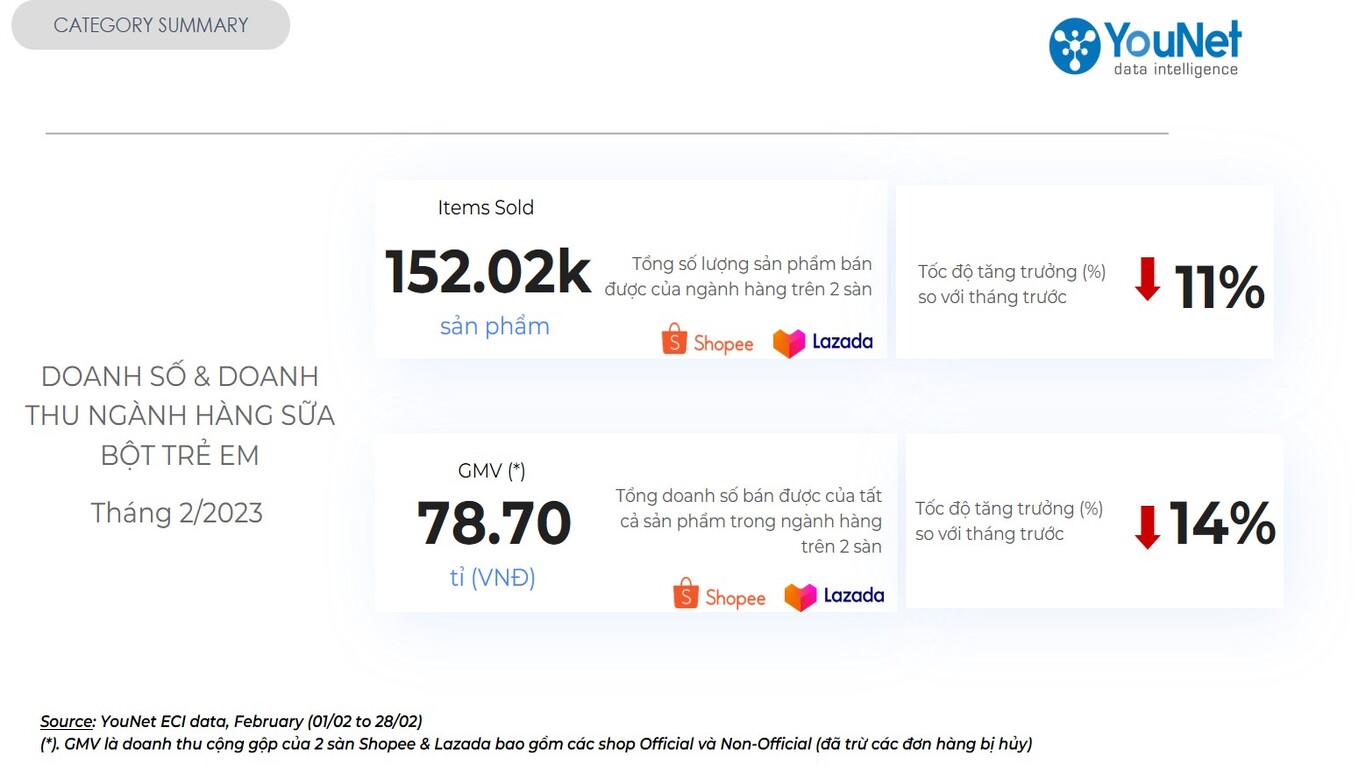
Task: Click the YouNet globe logo icon
Action: (1074, 46)
